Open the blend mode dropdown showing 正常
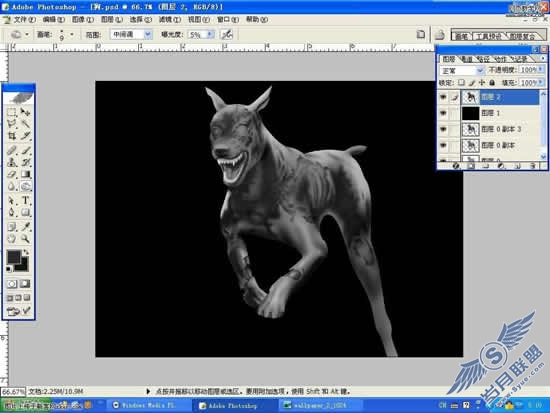The image size is (550, 413). (461, 71)
